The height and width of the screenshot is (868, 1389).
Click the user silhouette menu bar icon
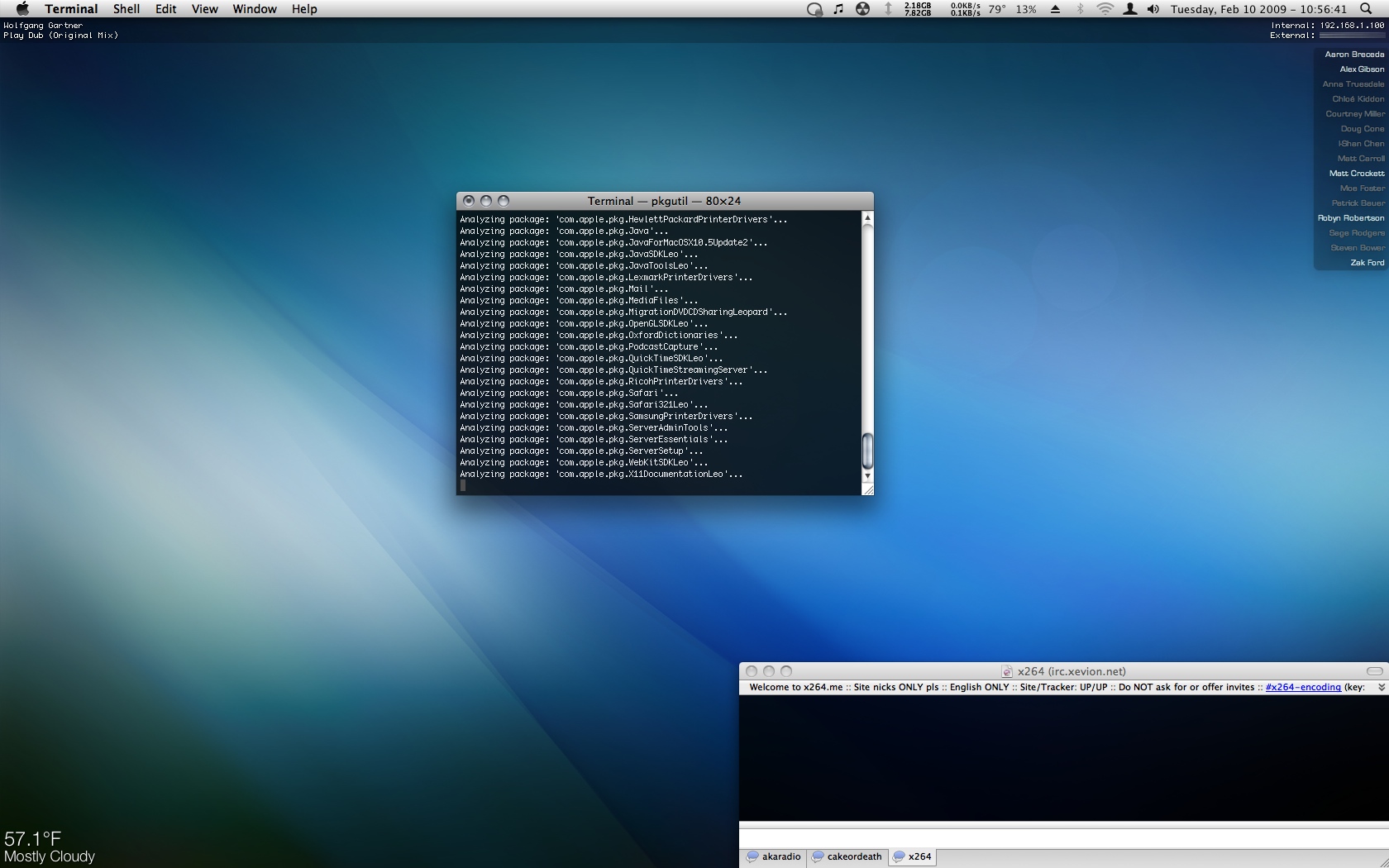point(1129,9)
